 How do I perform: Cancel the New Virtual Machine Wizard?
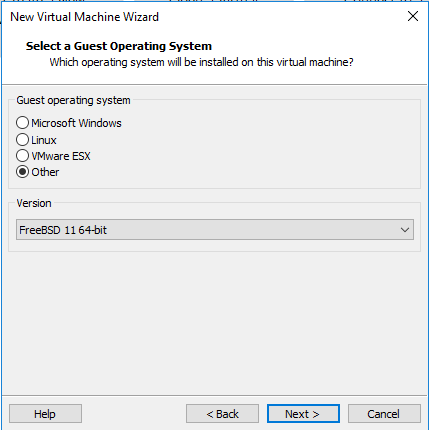(x=384, y=414)
